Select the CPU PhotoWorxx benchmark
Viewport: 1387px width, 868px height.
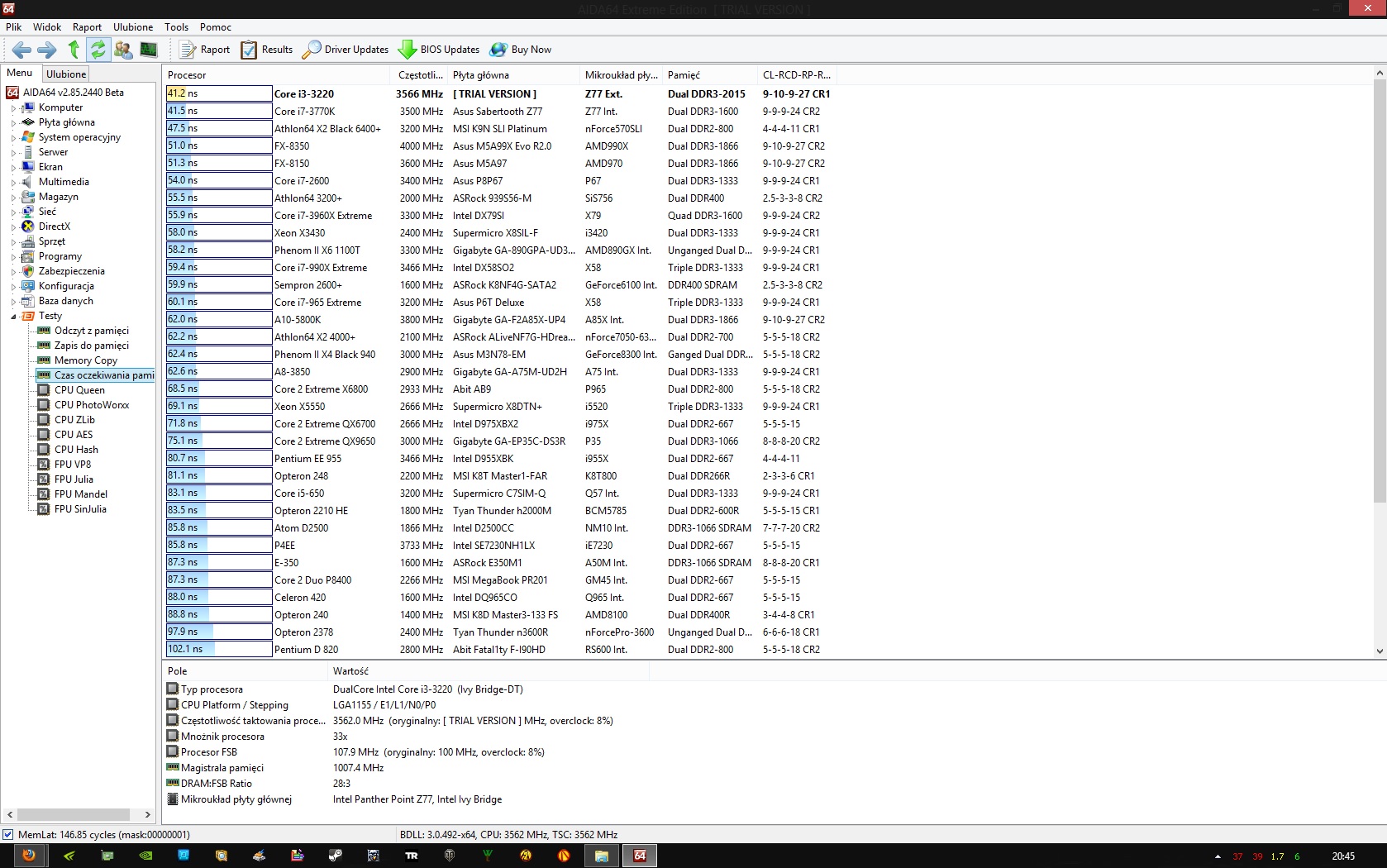coord(92,405)
